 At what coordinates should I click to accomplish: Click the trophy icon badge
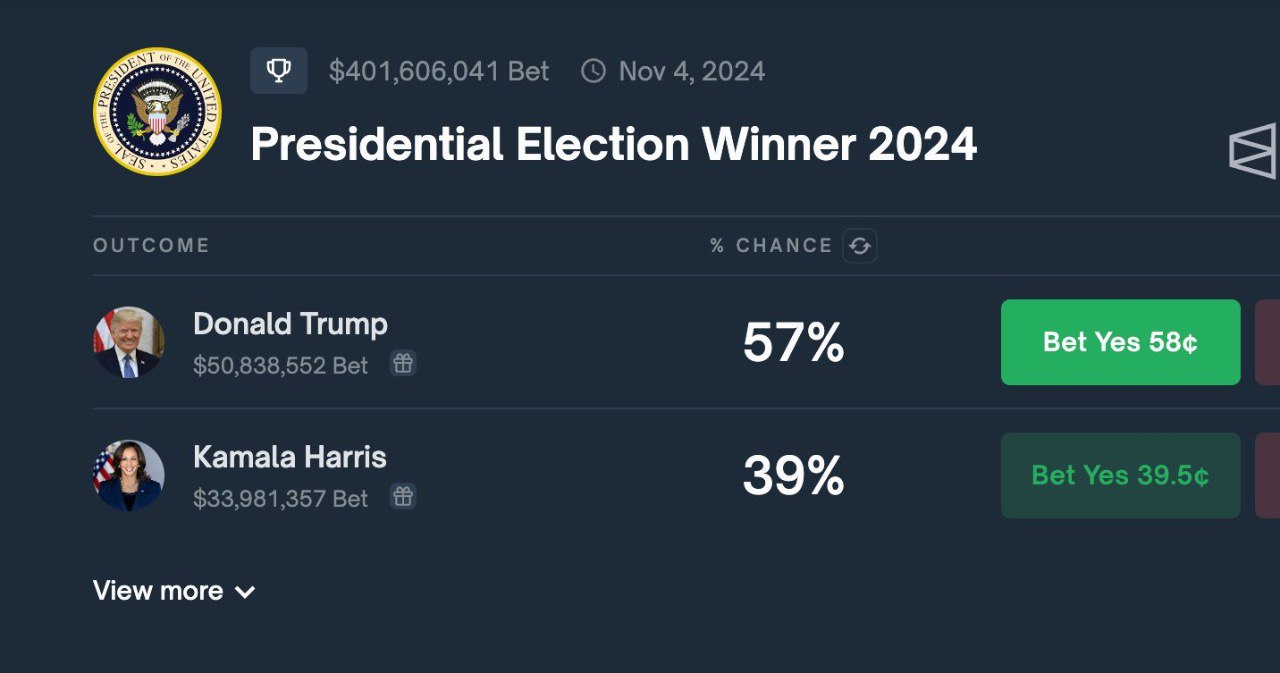pyautogui.click(x=278, y=71)
